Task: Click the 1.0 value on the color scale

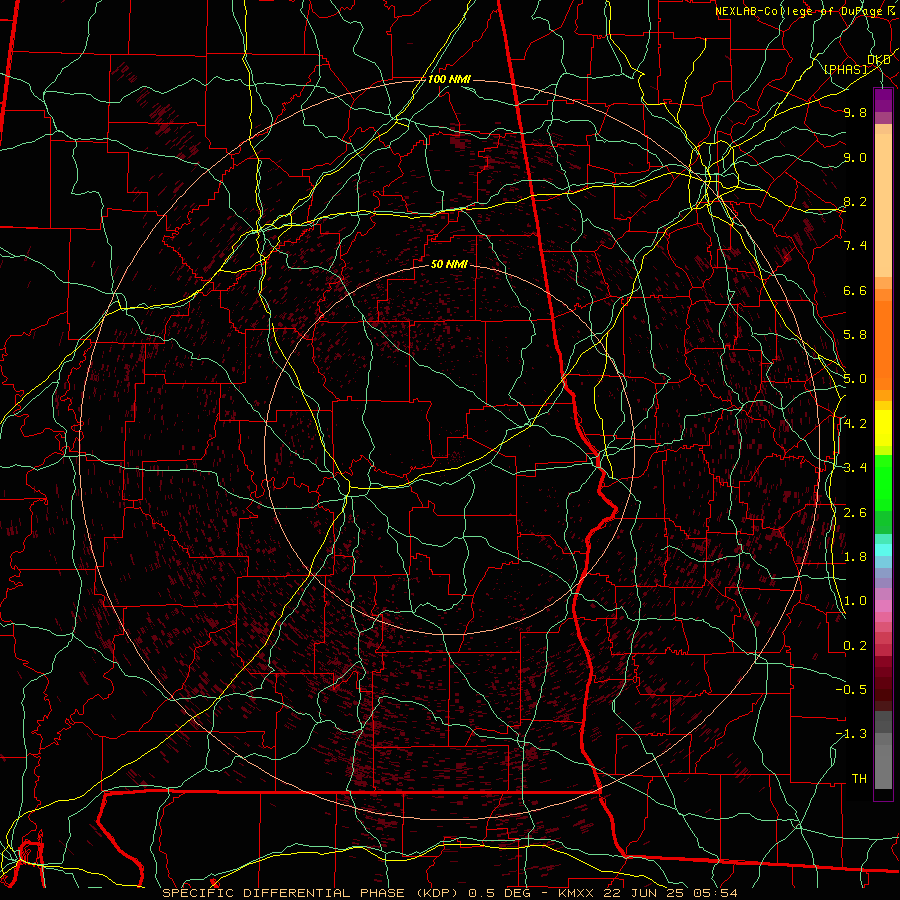Action: tap(855, 601)
